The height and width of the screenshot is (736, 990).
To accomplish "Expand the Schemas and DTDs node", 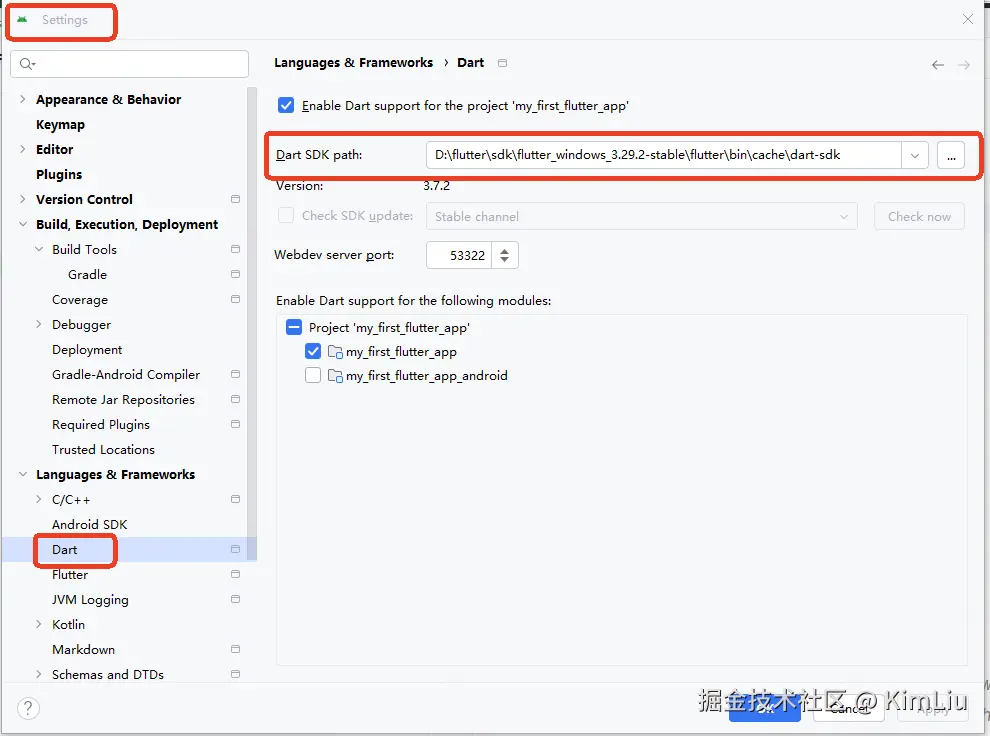I will tap(39, 674).
